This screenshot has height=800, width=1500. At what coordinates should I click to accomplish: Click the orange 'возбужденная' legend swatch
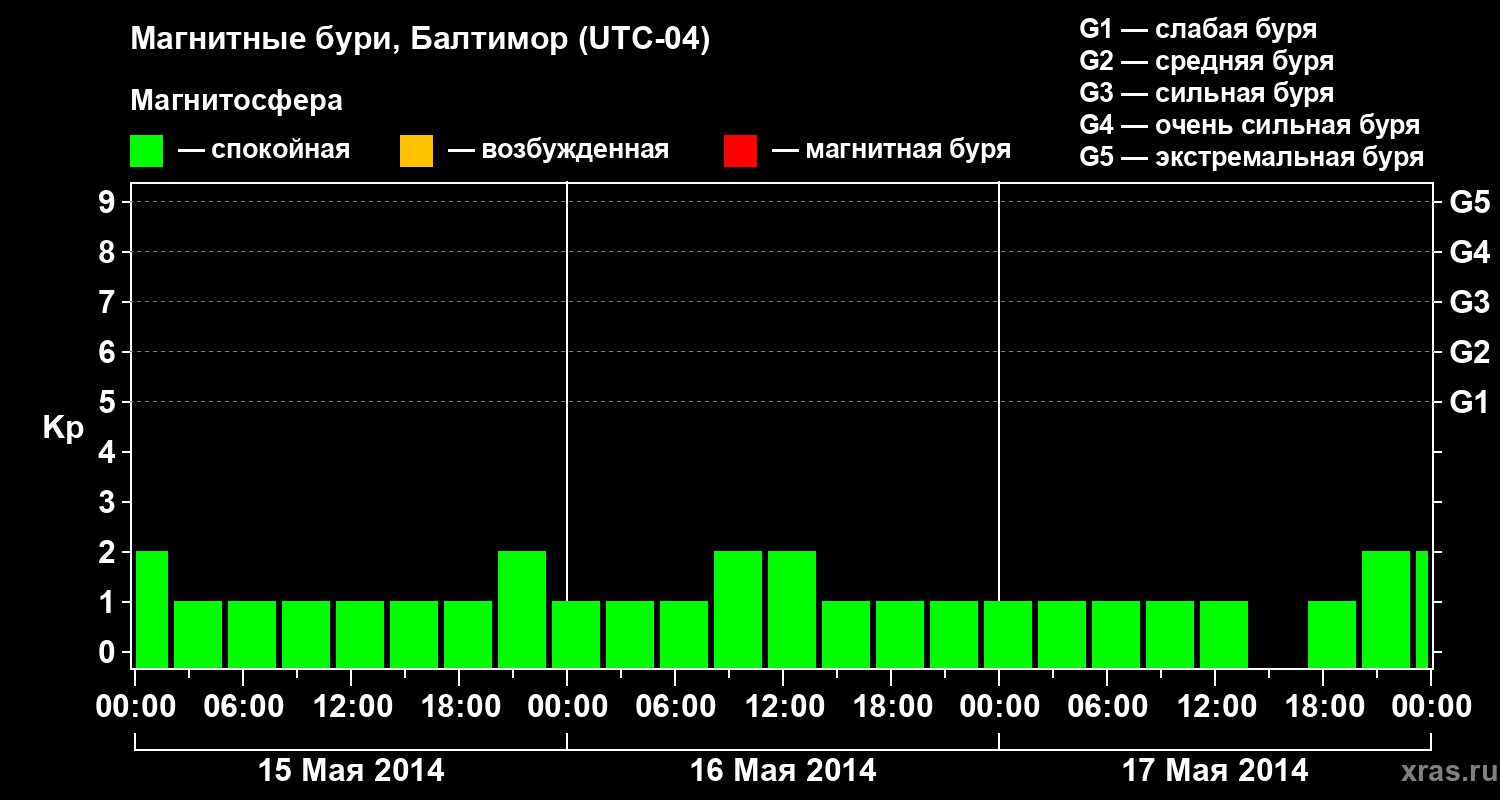[x=416, y=151]
